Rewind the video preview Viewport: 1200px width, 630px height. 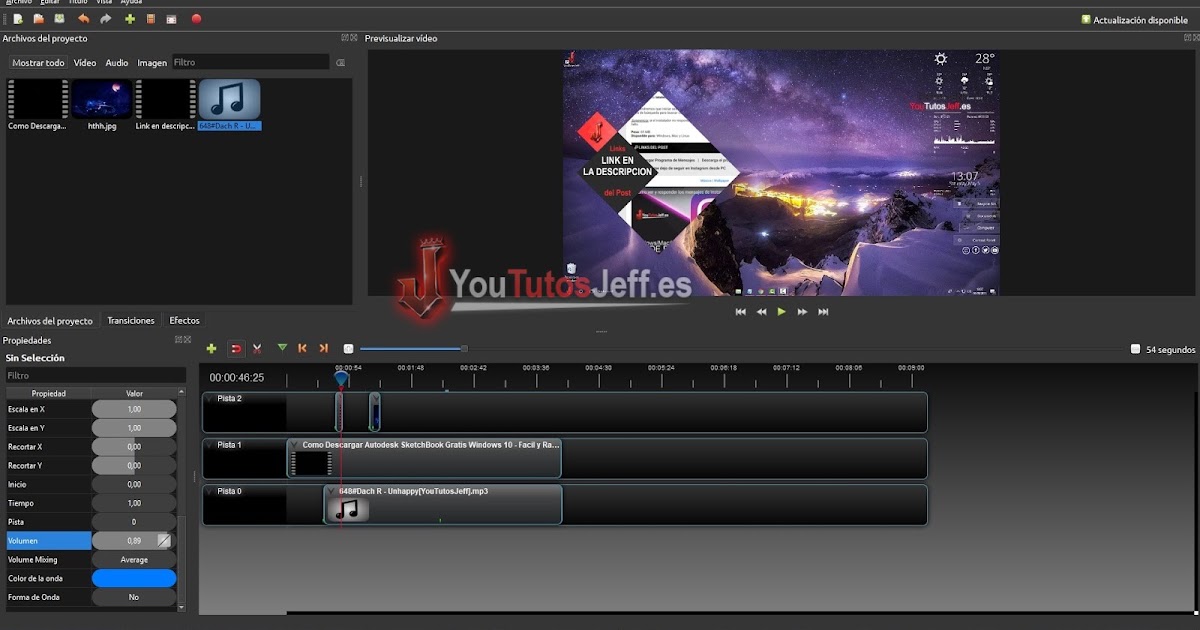(761, 312)
